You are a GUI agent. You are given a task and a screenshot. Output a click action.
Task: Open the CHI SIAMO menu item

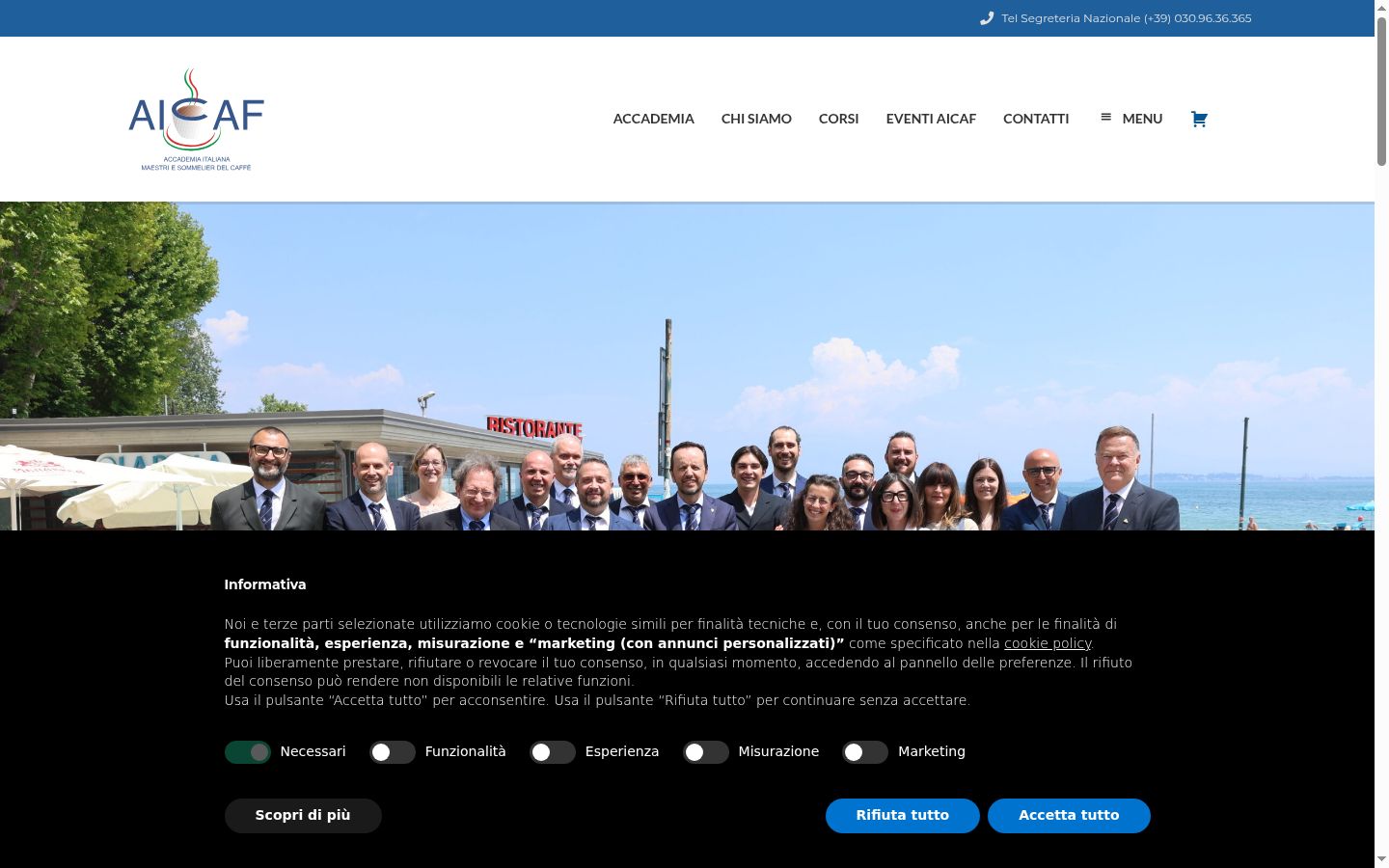[x=756, y=119]
